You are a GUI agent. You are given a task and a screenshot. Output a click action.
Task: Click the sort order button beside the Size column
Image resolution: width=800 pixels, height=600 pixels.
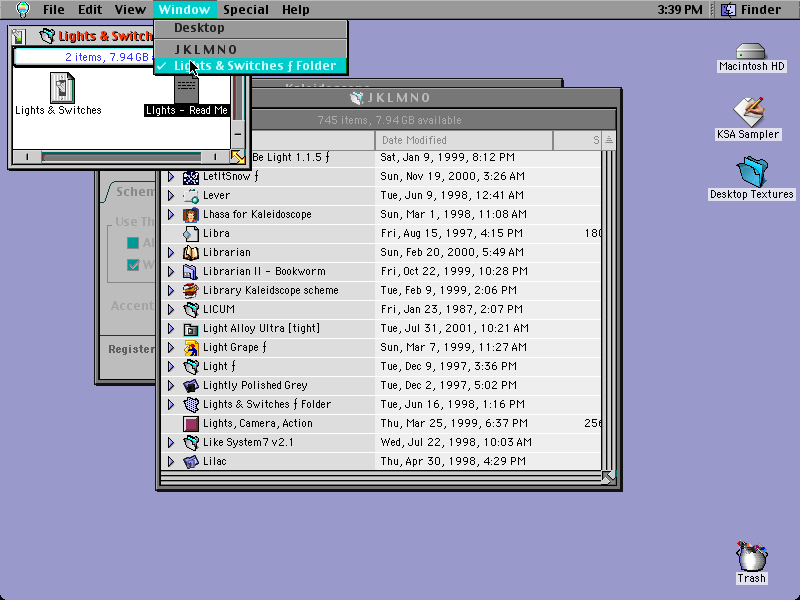click(609, 140)
